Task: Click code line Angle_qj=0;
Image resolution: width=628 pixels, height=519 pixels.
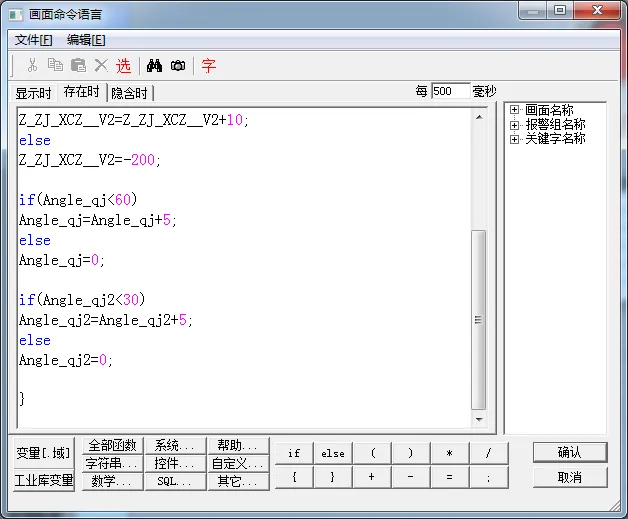Action: pyautogui.click(x=62, y=260)
